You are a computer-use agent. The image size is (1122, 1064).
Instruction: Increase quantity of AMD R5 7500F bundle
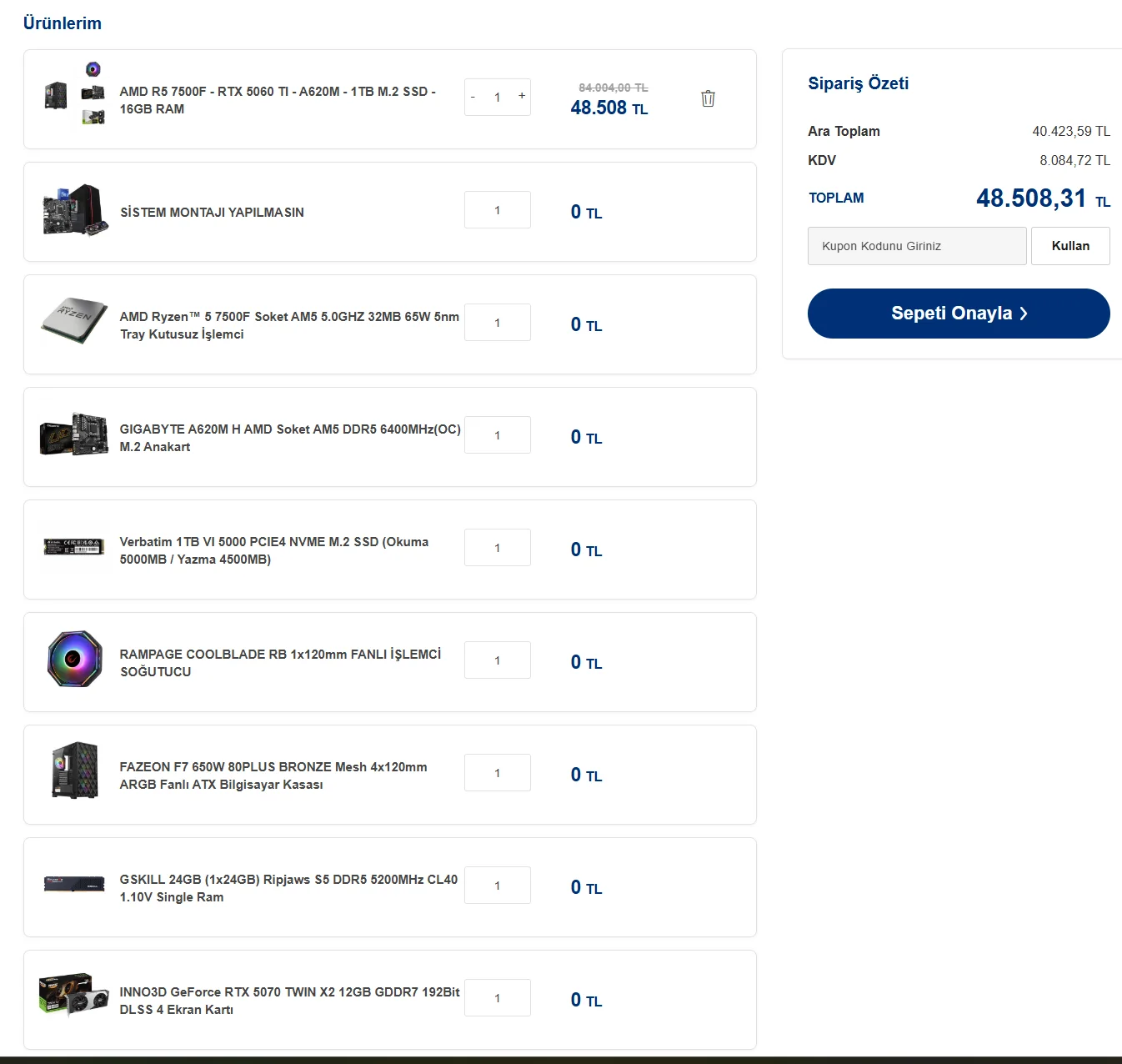tap(522, 96)
